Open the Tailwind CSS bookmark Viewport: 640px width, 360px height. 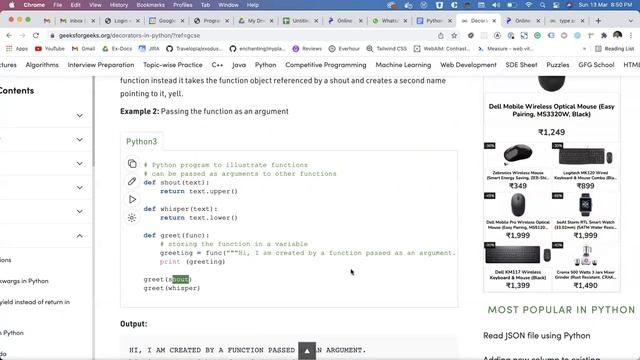click(387, 49)
